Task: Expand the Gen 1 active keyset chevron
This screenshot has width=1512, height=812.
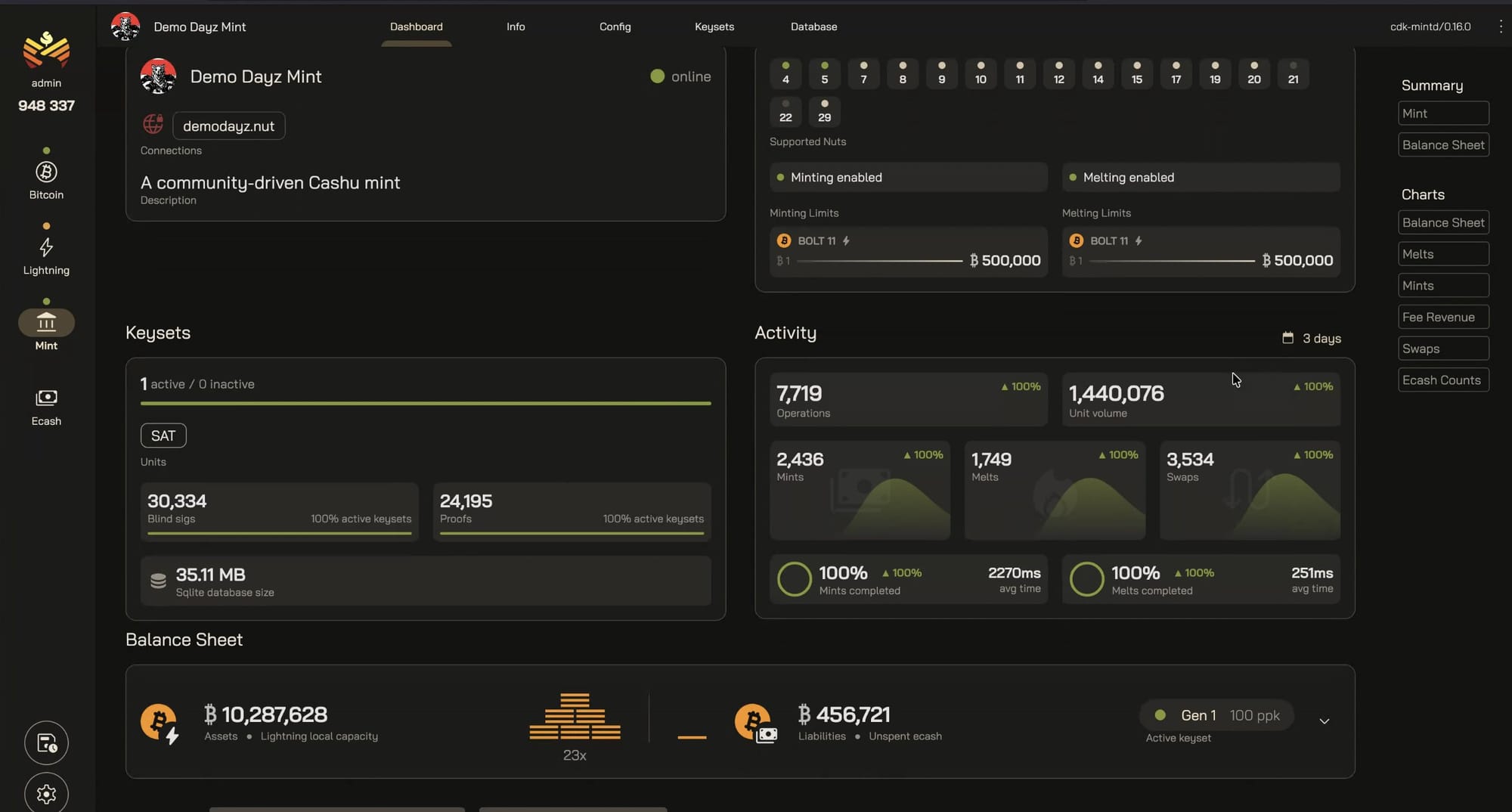Action: 1325,721
